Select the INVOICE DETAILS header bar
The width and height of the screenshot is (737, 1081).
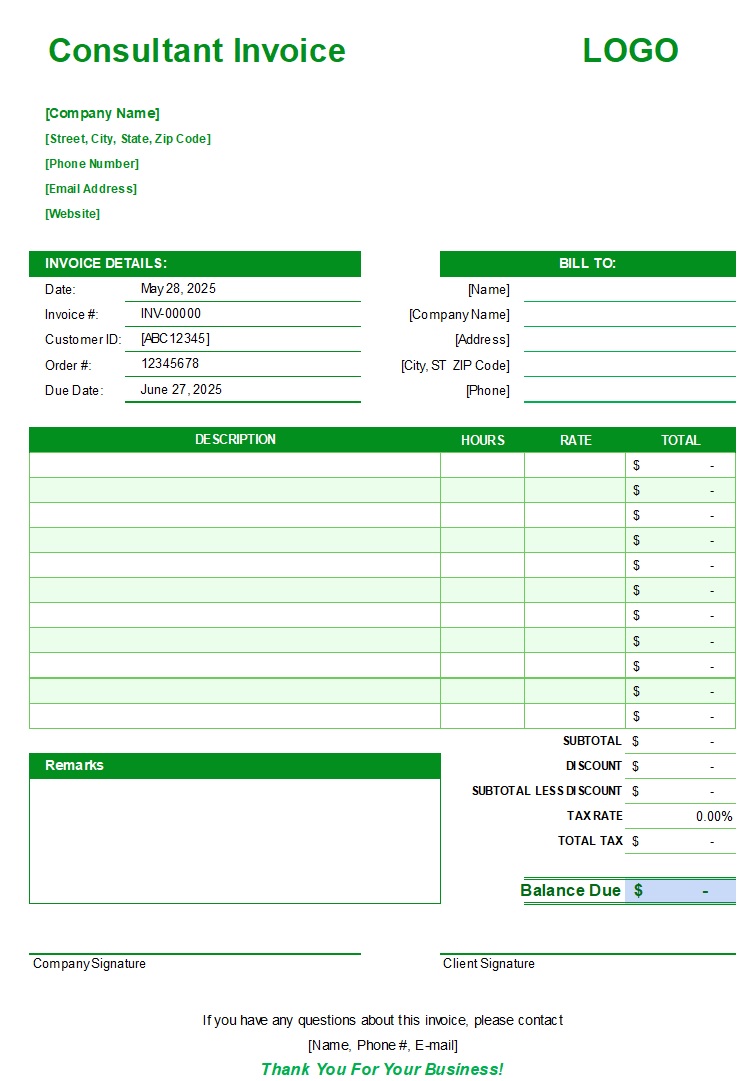pos(194,263)
